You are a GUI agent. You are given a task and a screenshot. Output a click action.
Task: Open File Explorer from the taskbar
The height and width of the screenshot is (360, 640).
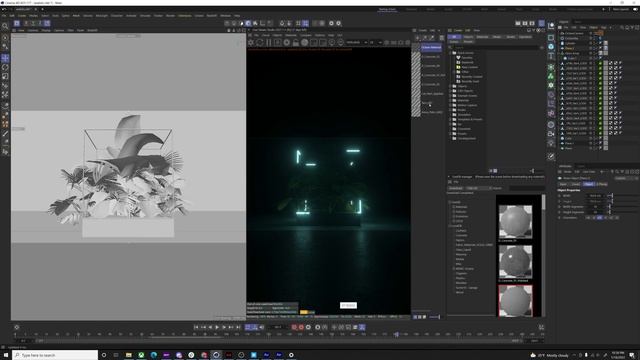click(x=129, y=355)
